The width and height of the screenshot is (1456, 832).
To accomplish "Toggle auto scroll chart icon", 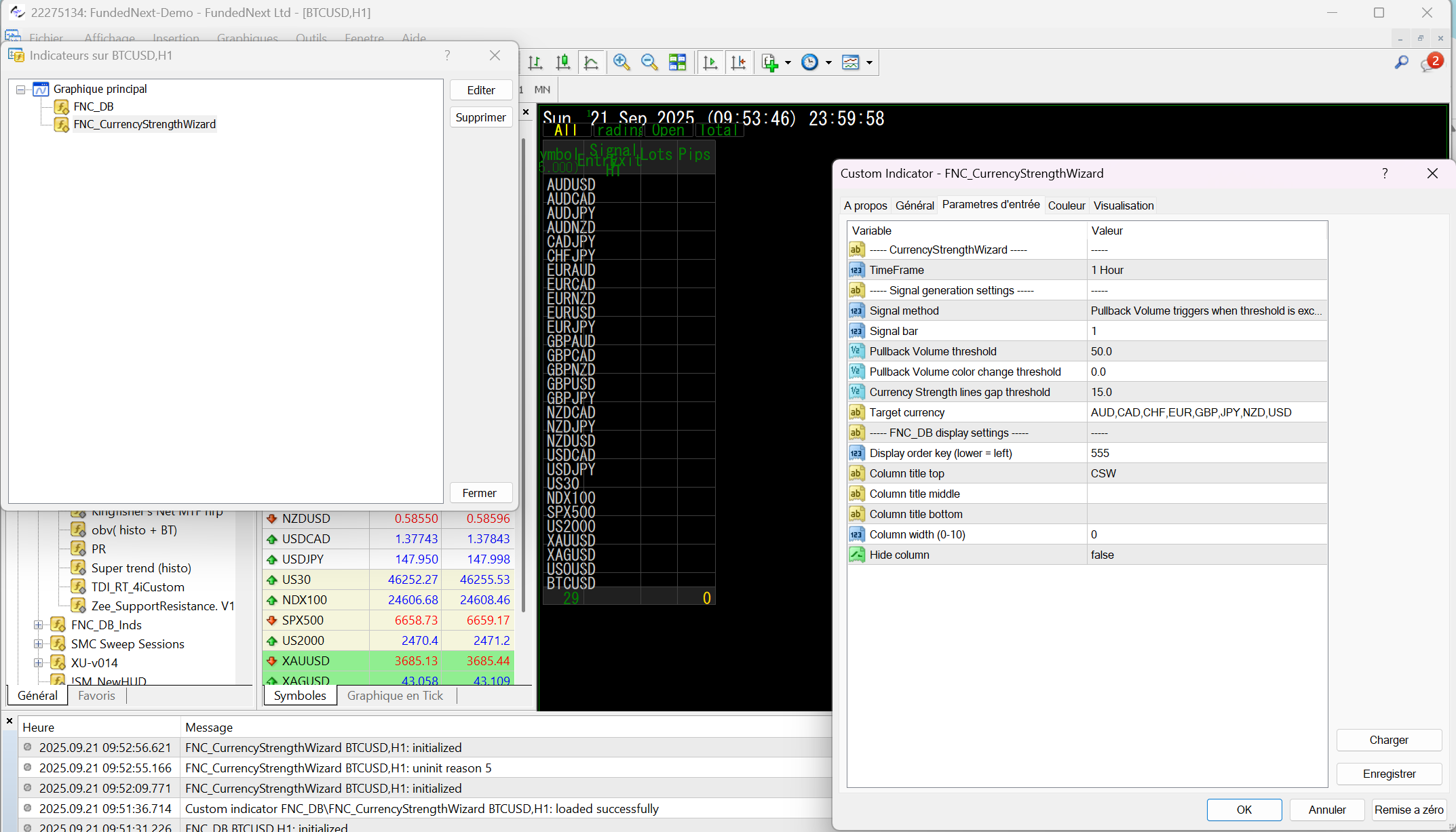I will coord(710,62).
